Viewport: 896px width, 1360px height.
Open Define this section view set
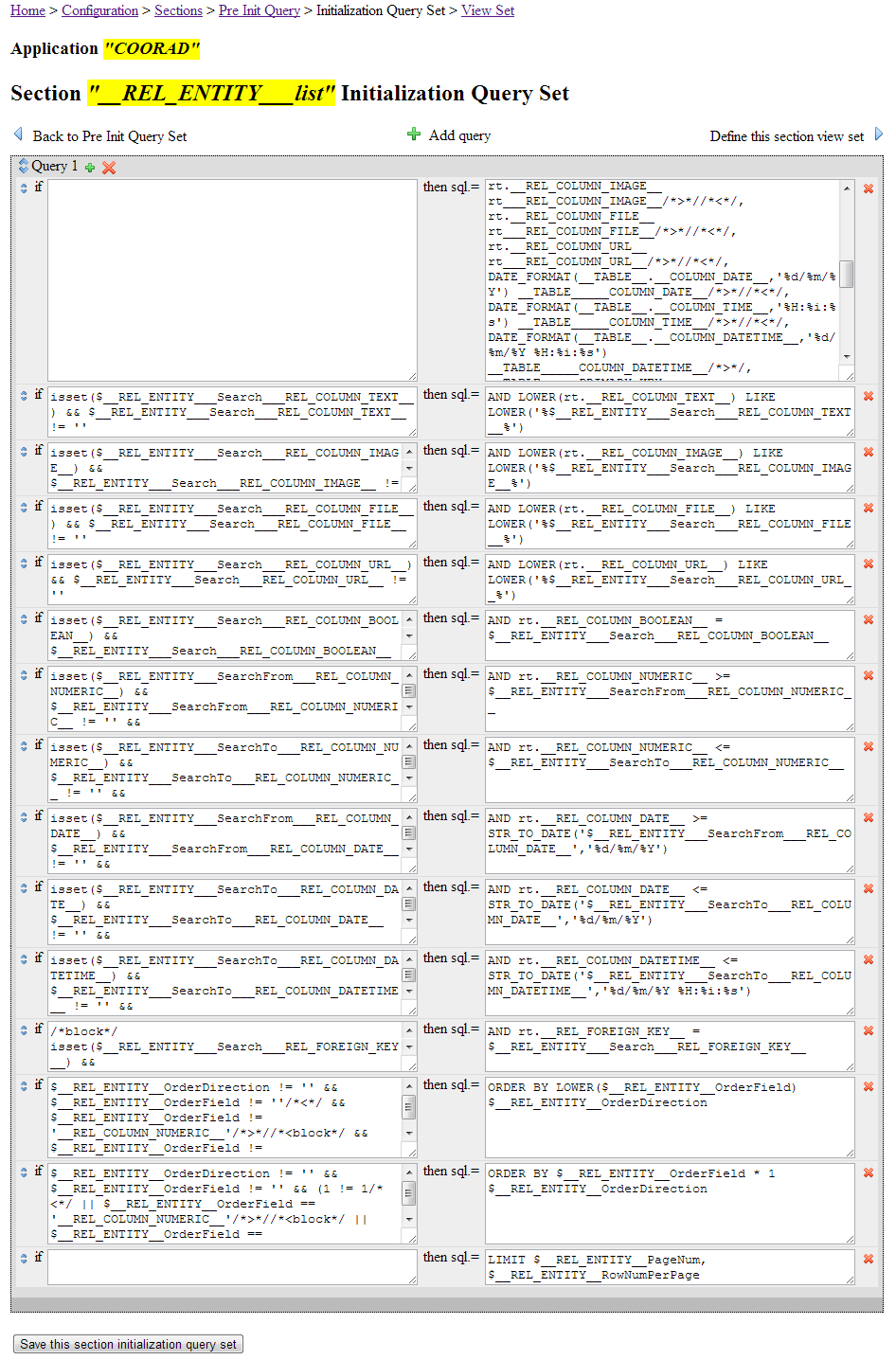(787, 135)
